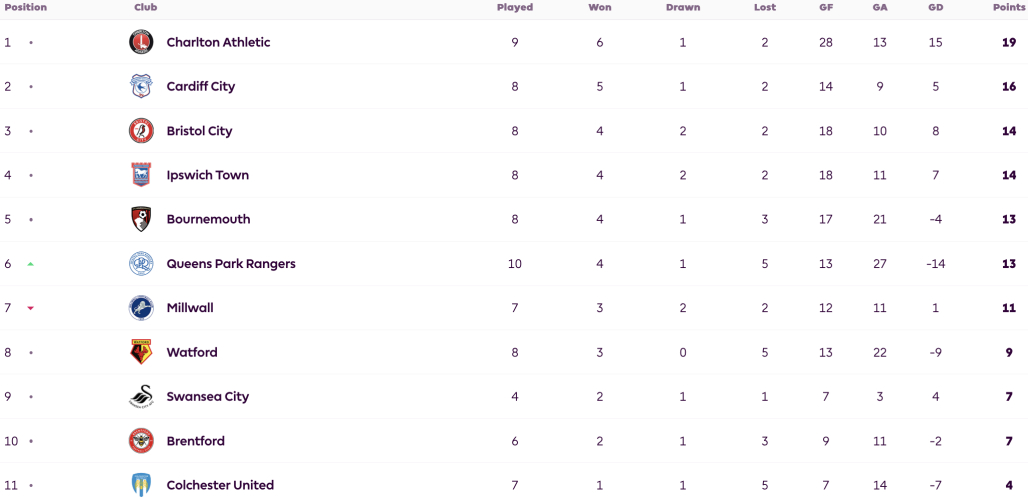Click the Queens Park Rangers crest
This screenshot has width=1028, height=500.
[x=141, y=264]
